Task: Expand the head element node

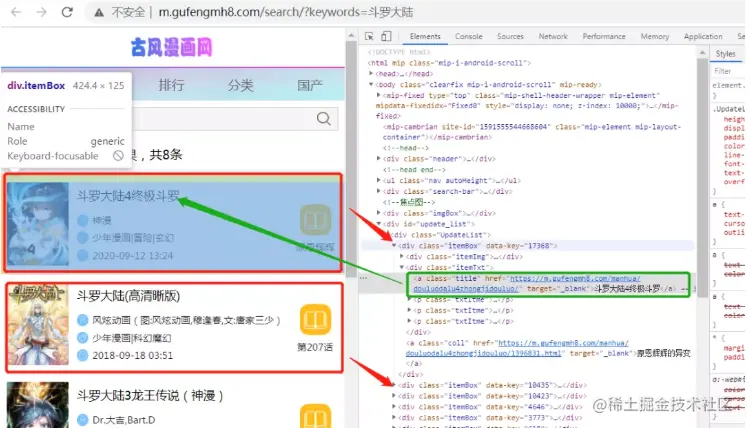Action: tap(371, 73)
